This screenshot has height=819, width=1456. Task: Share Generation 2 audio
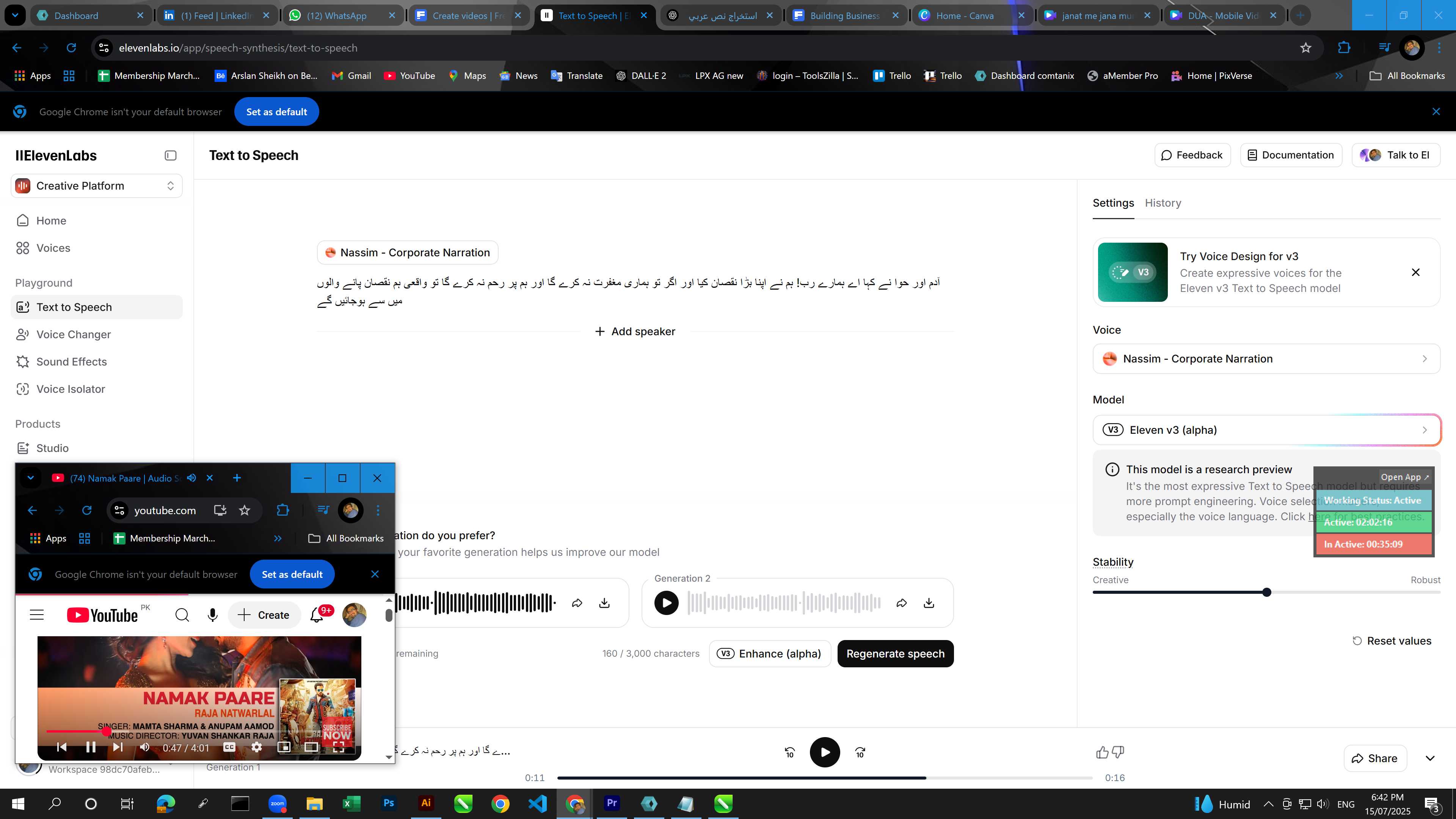click(x=902, y=603)
